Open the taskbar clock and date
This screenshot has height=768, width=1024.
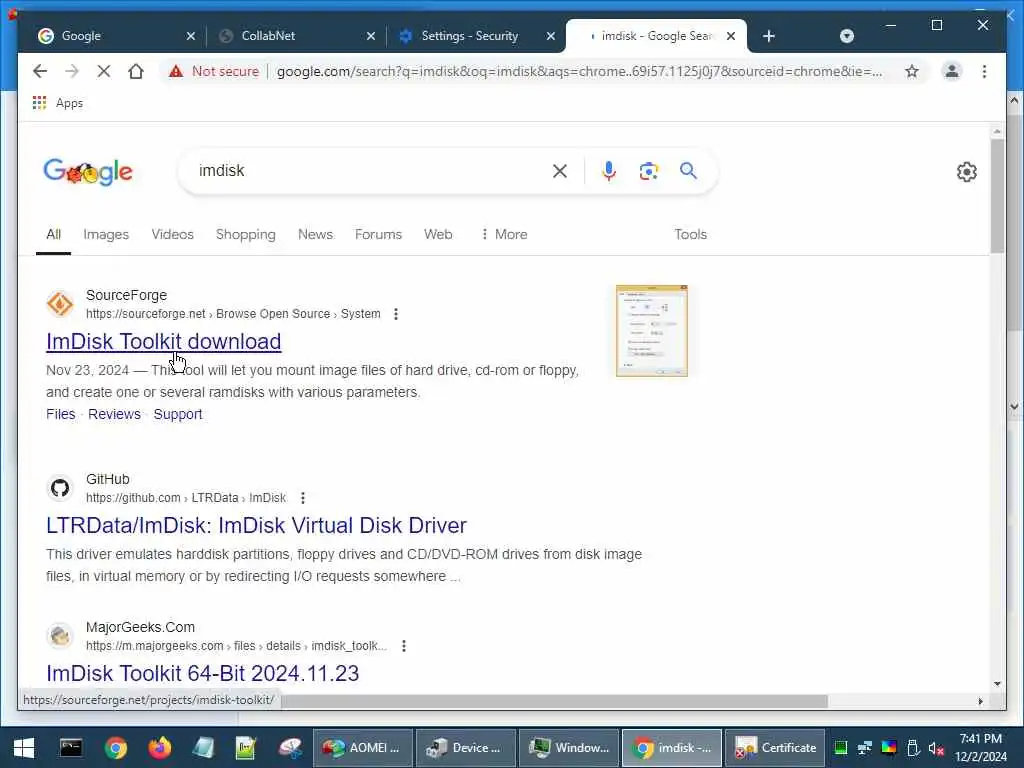(981, 748)
